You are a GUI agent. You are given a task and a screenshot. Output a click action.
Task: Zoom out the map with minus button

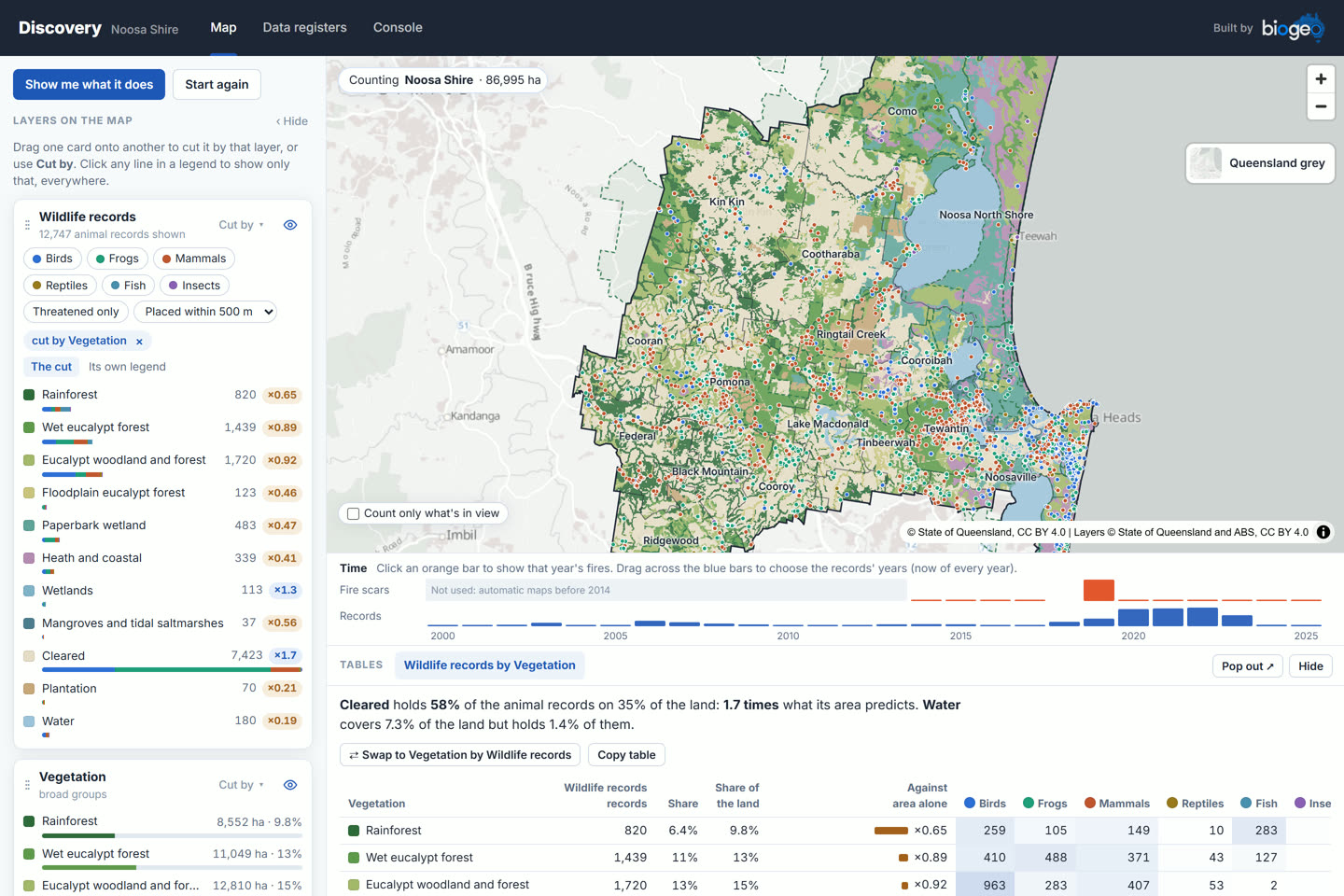pyautogui.click(x=1321, y=106)
